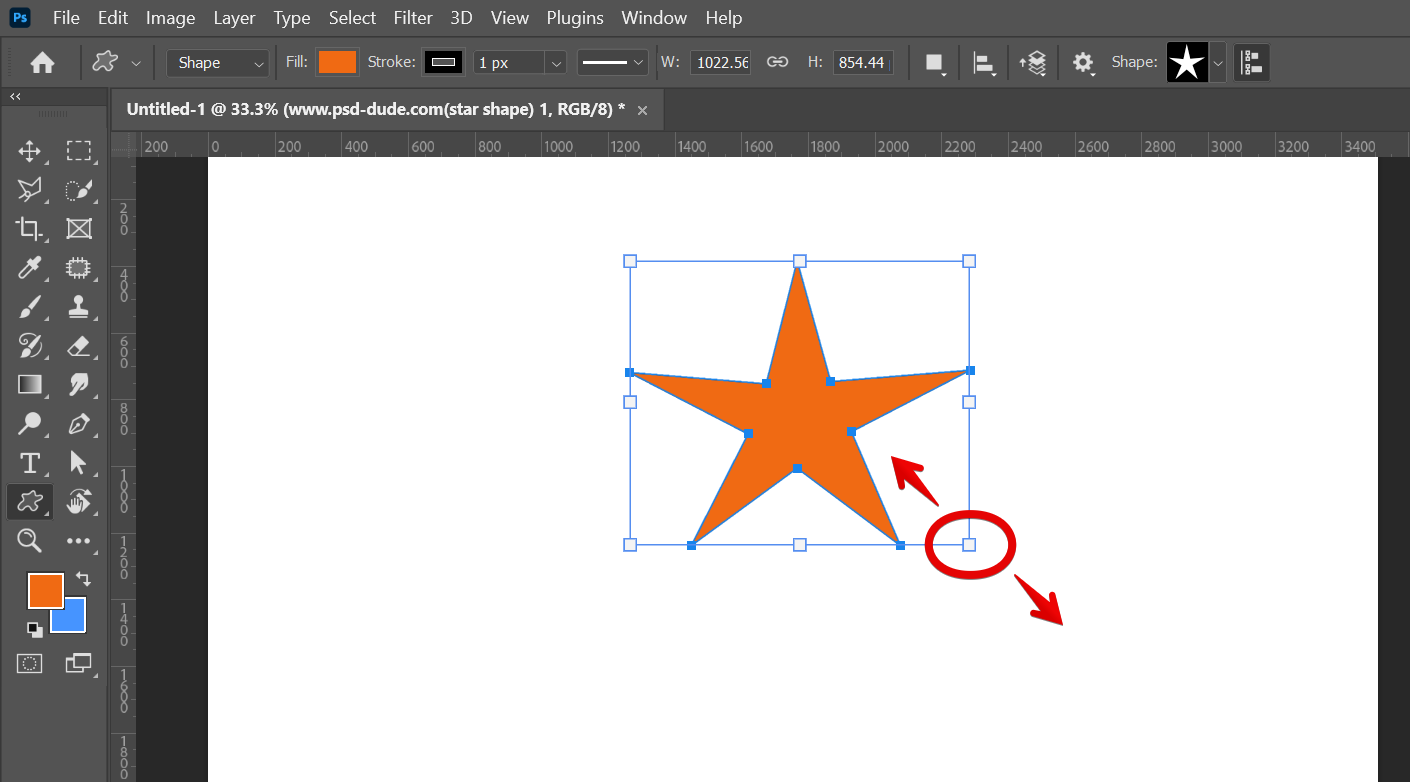This screenshot has height=782, width=1410.
Task: Open the Layer menu
Action: click(234, 18)
